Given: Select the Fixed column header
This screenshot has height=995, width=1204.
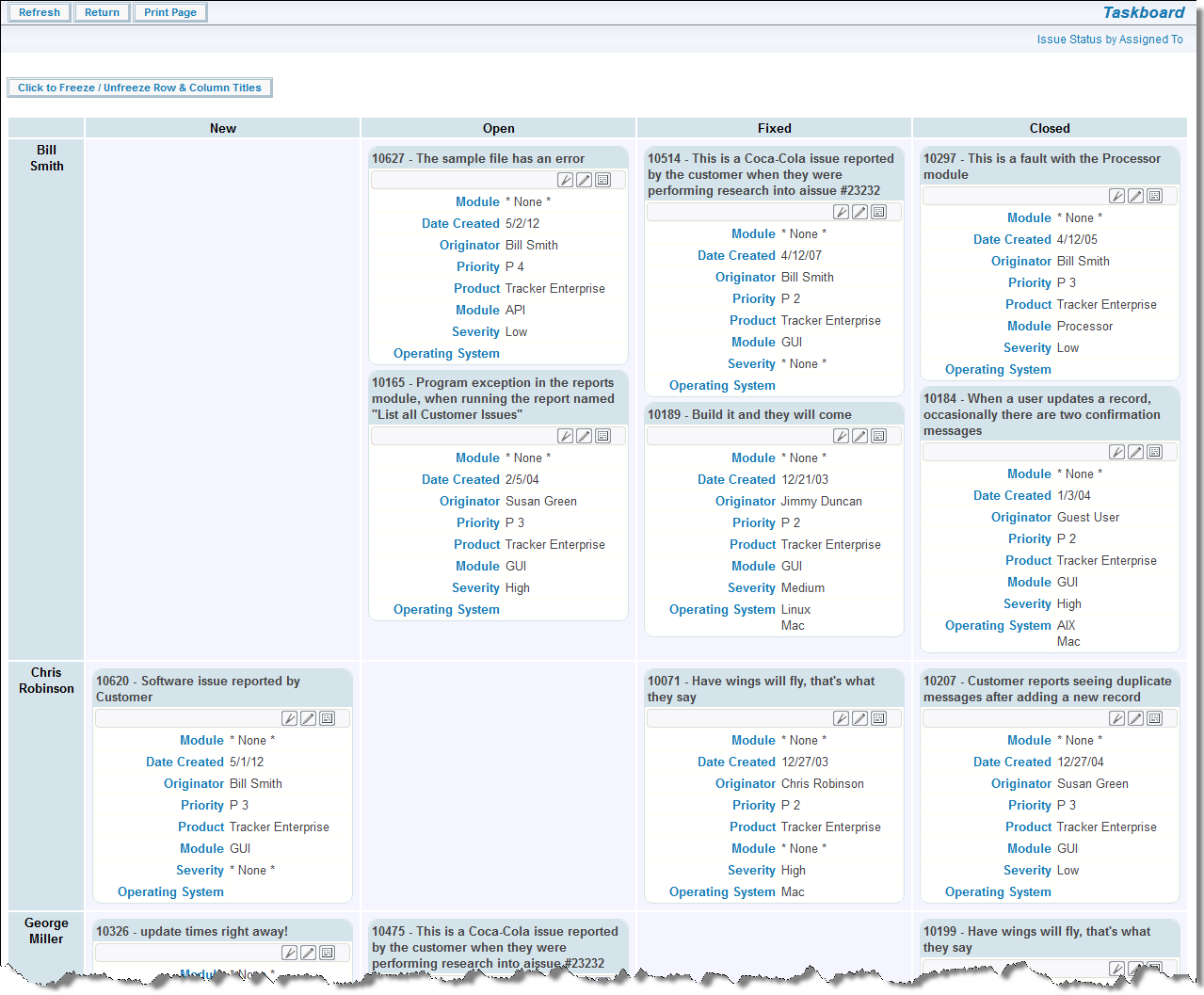Looking at the screenshot, I should pyautogui.click(x=774, y=128).
